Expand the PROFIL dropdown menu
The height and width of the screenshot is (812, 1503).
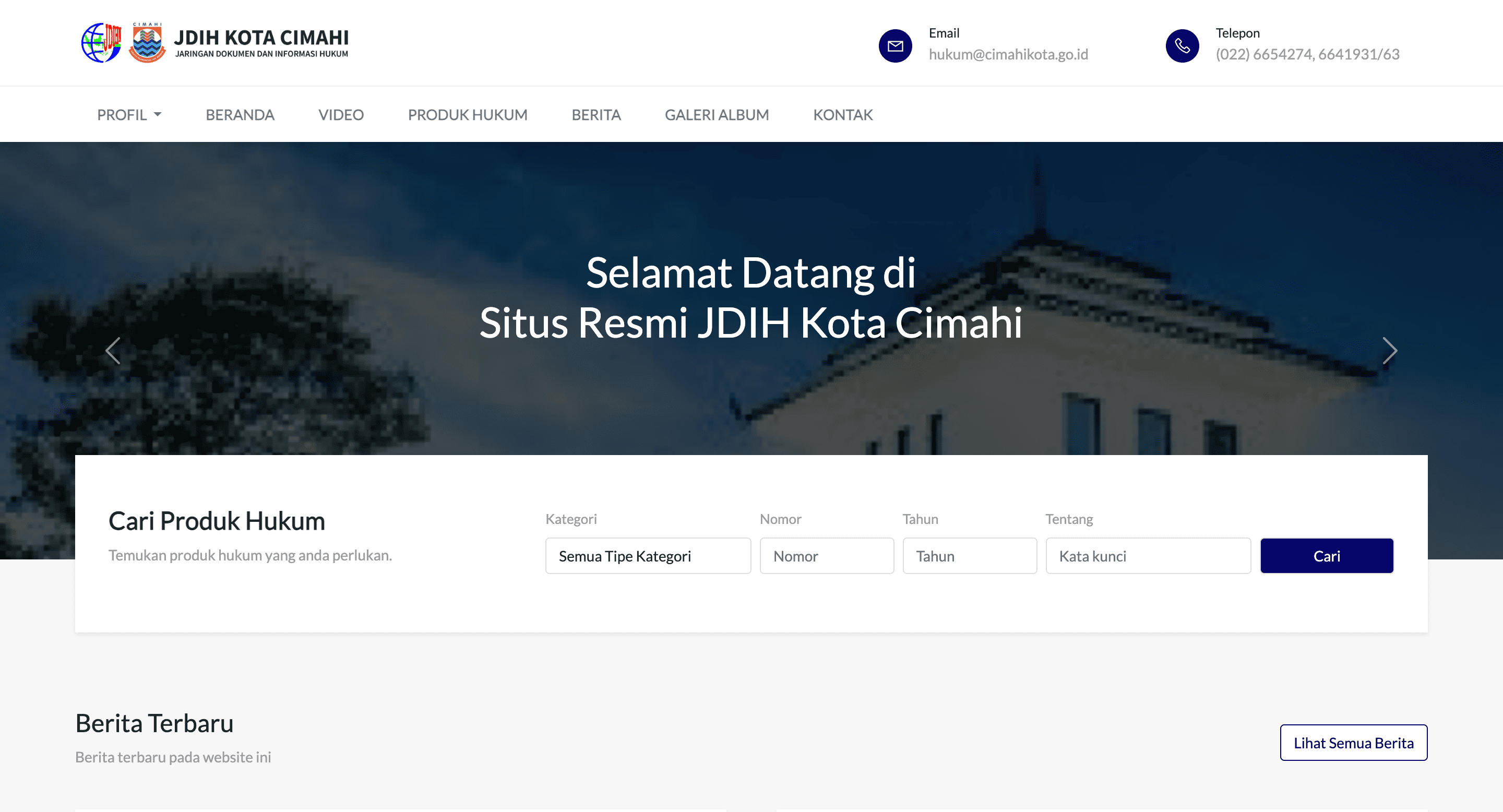[x=129, y=115]
